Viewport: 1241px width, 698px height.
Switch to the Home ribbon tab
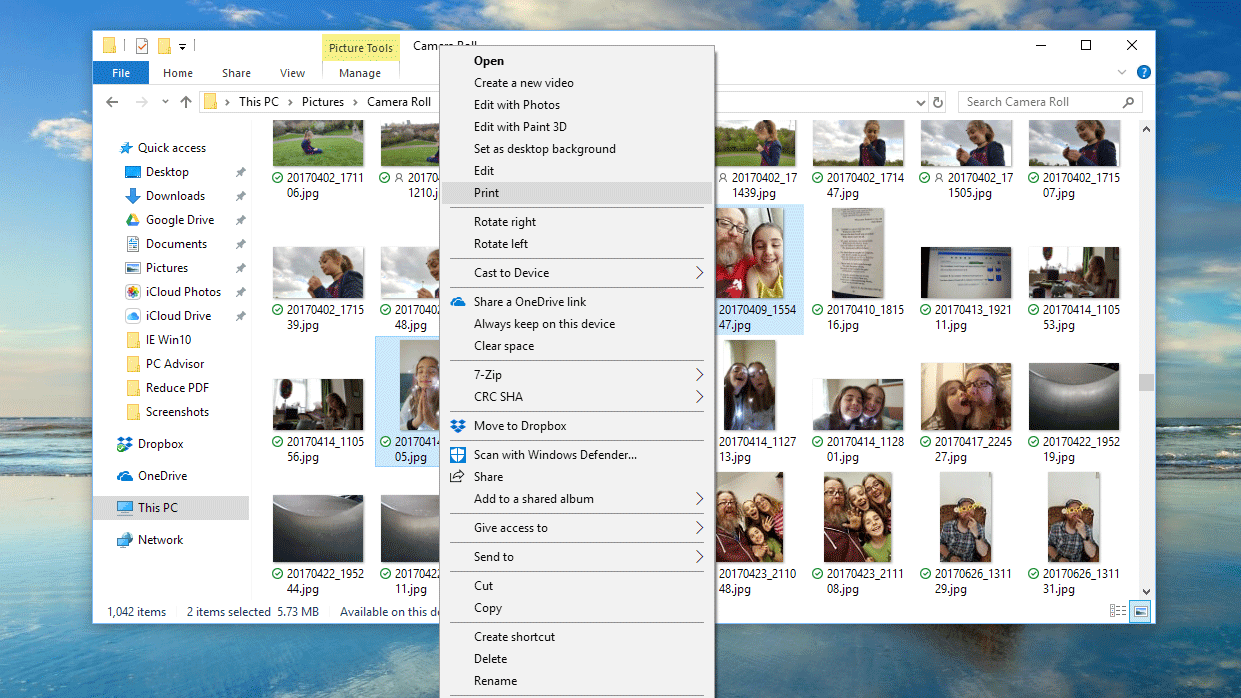[178, 73]
